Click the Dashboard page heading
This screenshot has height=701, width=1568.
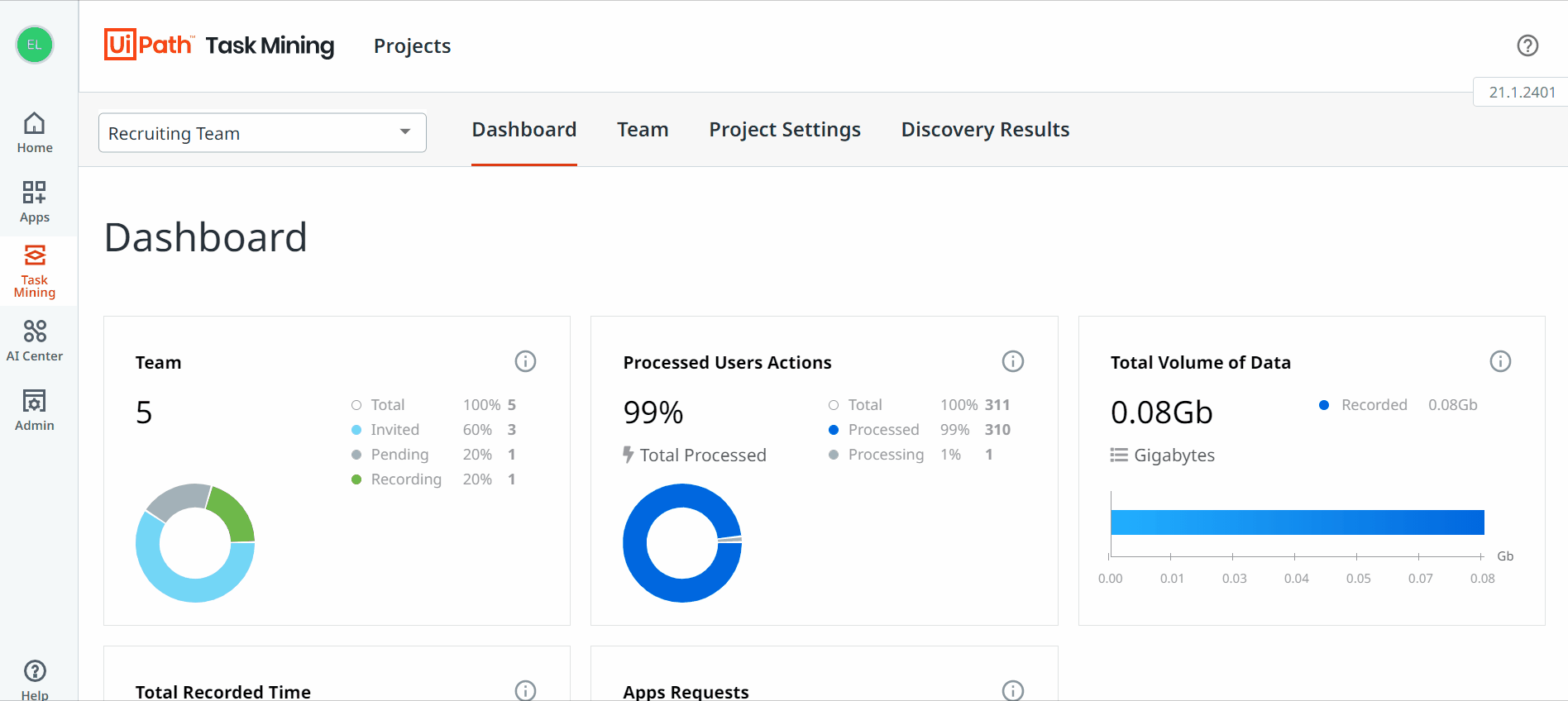(205, 237)
